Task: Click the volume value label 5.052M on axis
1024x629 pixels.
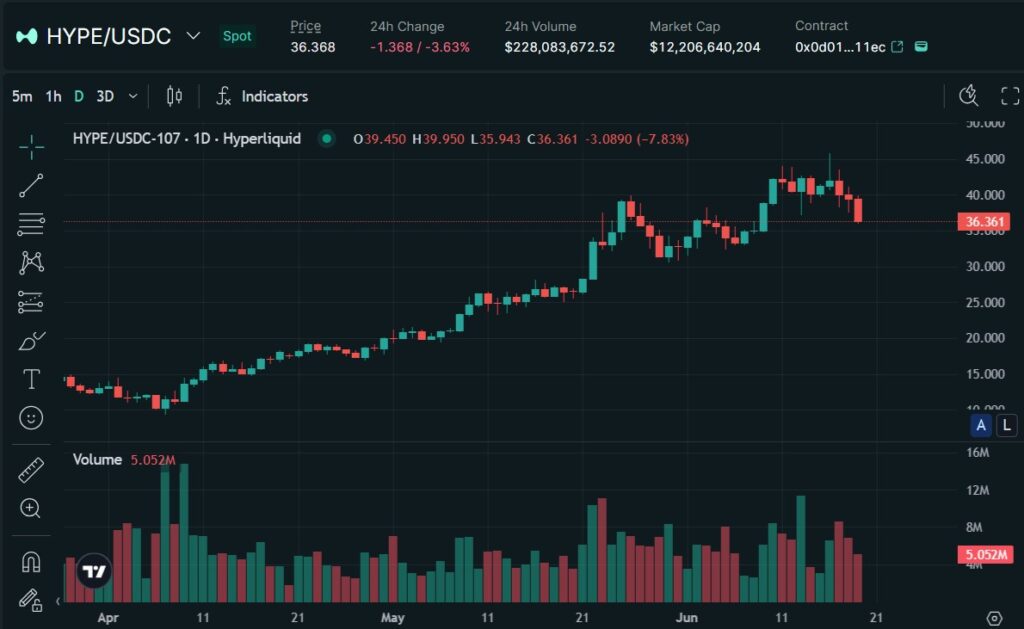Action: pos(985,555)
